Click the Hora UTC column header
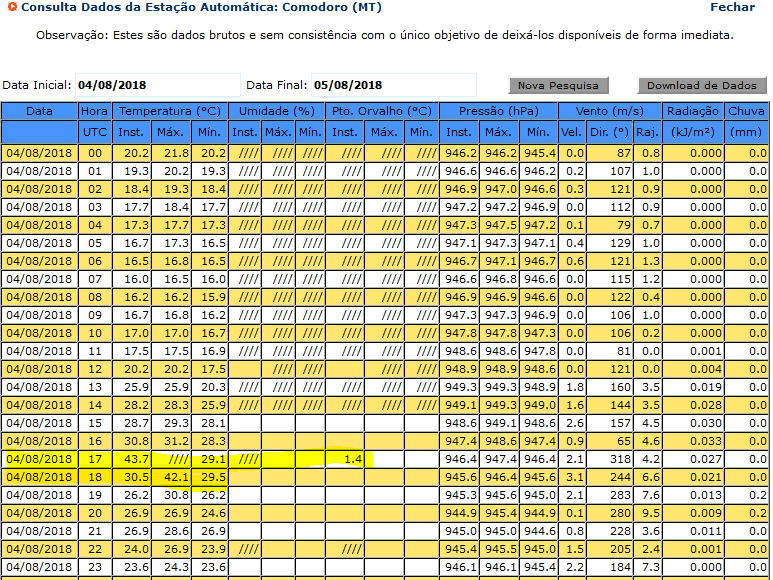The width and height of the screenshot is (773, 580). pos(95,121)
